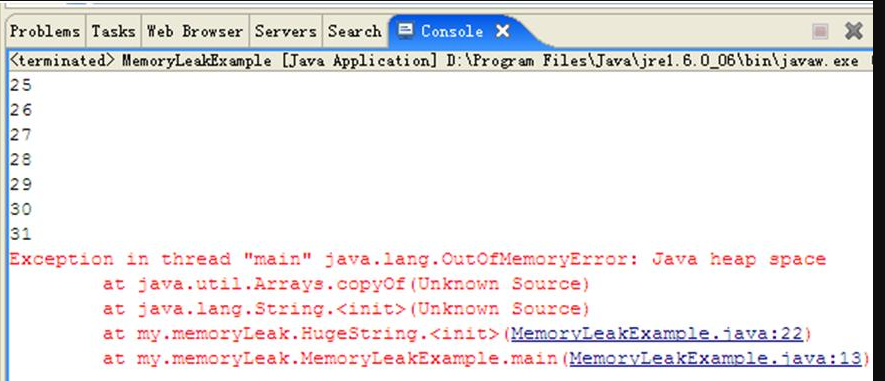Click the my.memoryLeak.MemoryLeakExample.main text

(x=347, y=358)
